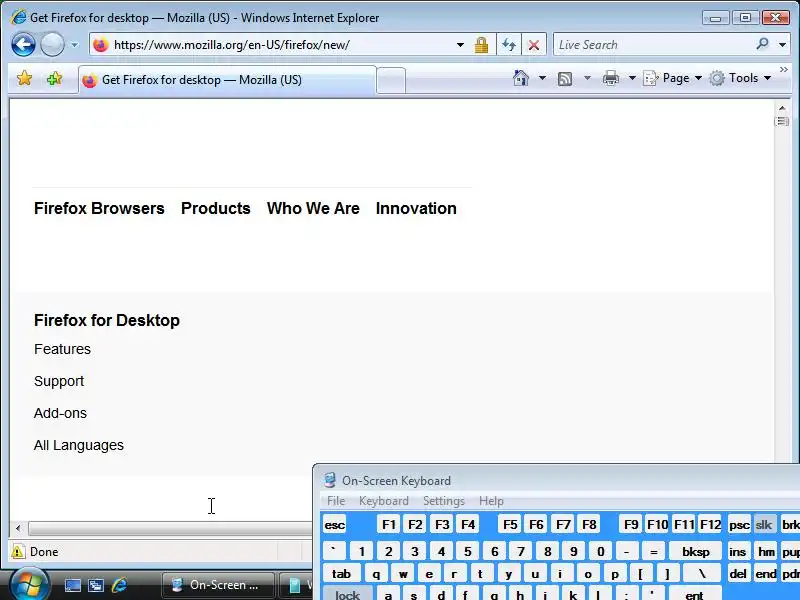Add to Favorites with green plus star

point(54,79)
